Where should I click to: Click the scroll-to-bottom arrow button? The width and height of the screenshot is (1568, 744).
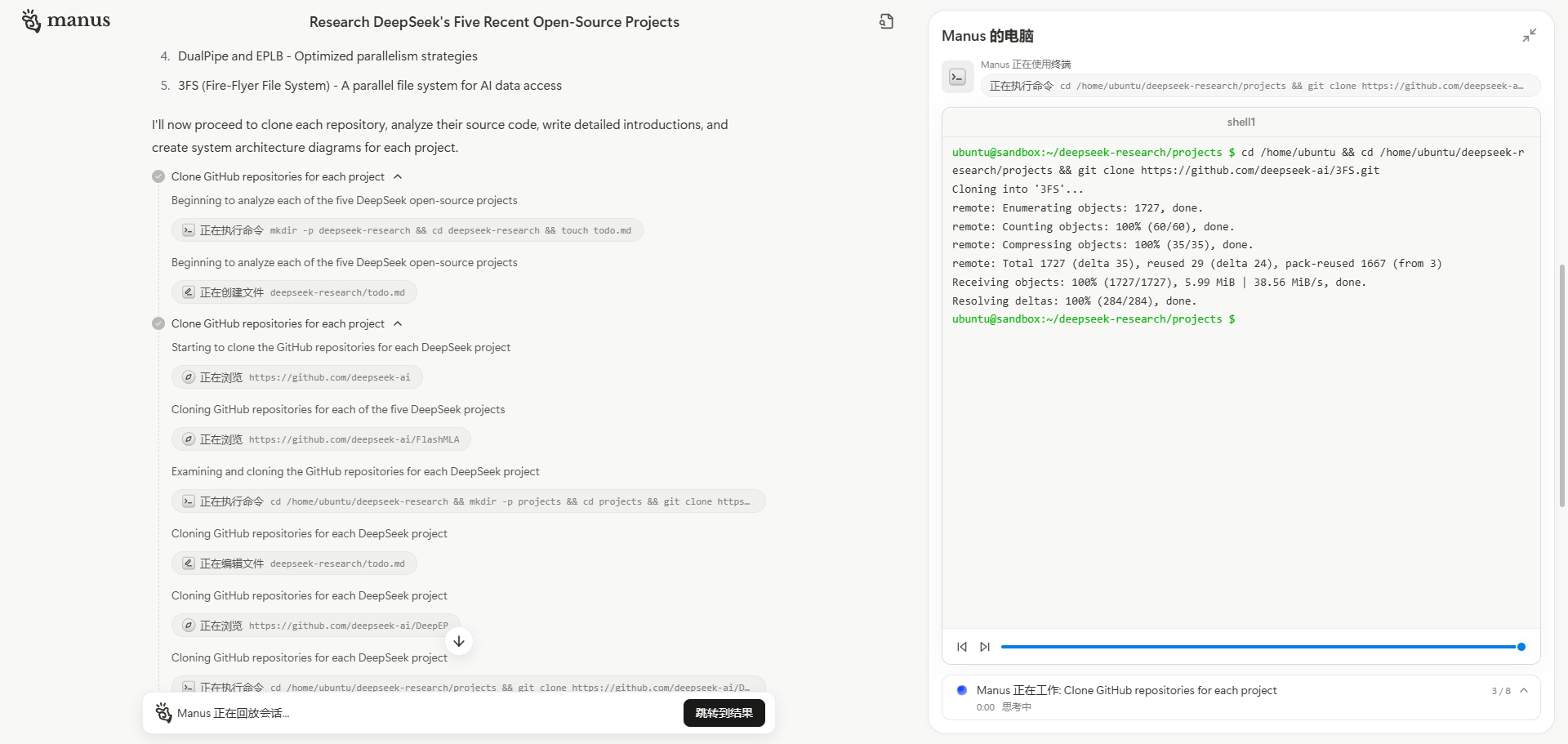coord(459,642)
